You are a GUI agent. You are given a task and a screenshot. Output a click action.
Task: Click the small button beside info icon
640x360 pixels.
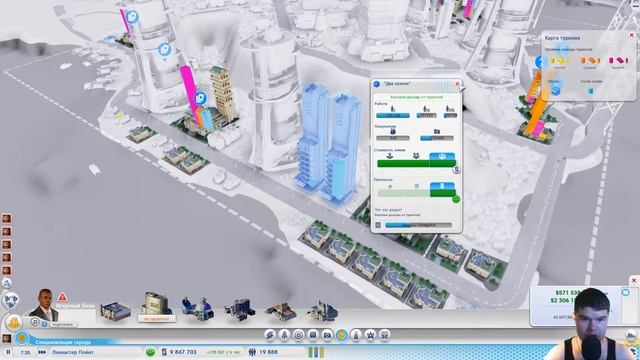point(62,324)
